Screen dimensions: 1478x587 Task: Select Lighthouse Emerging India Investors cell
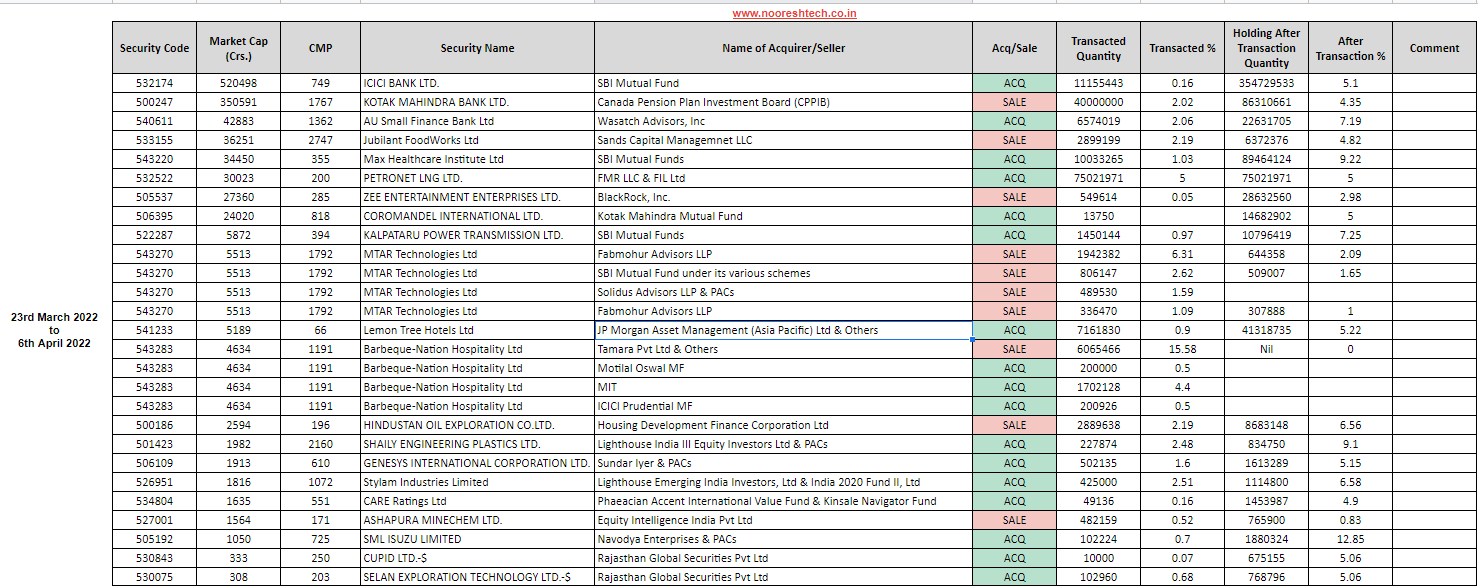click(783, 482)
